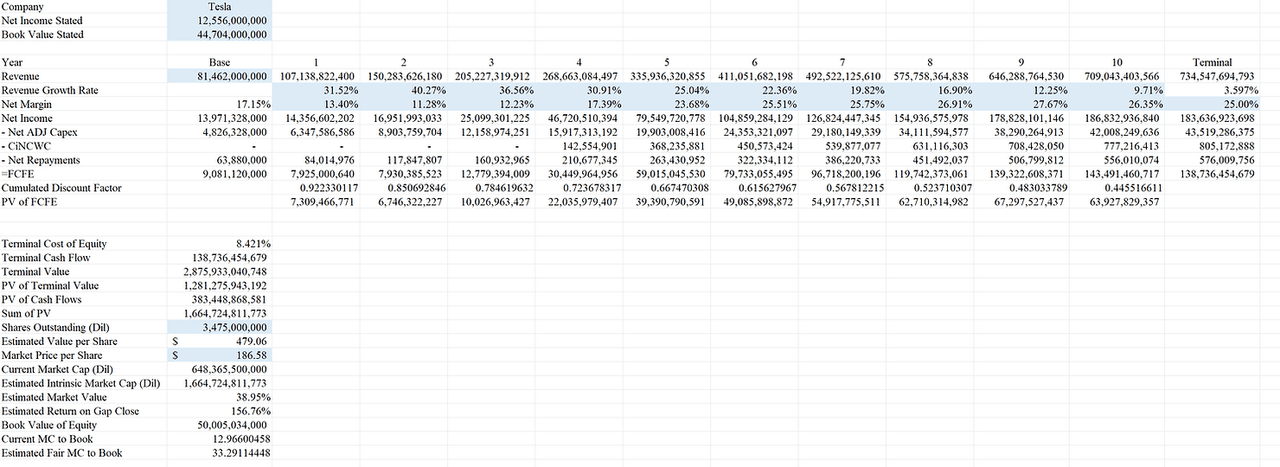Viewport: 1280px width, 467px height.
Task: Select Terminal FCFE value 138,736,454,679
Action: [x=1212, y=174]
